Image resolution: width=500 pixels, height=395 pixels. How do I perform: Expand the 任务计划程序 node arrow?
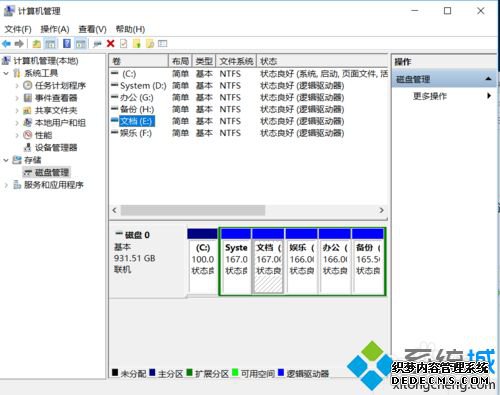click(17, 86)
